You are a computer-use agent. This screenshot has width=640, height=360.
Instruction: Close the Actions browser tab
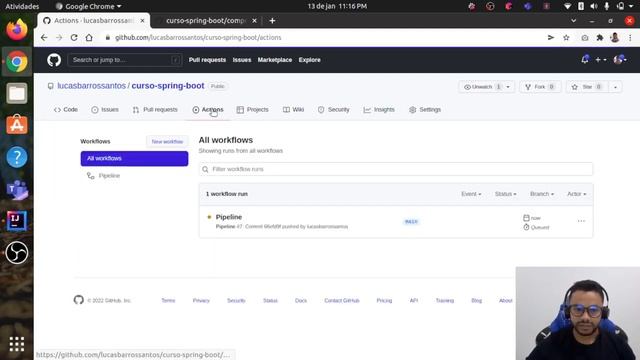click(142, 20)
